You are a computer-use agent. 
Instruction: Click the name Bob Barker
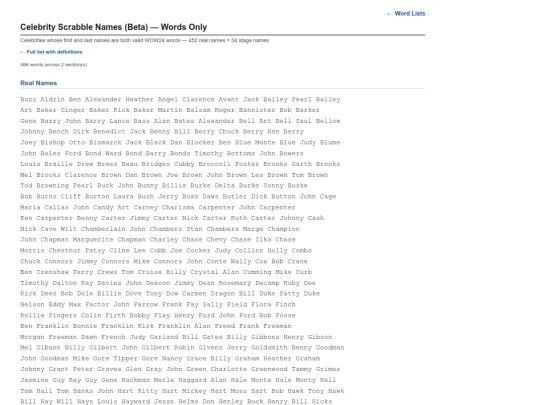click(x=299, y=110)
